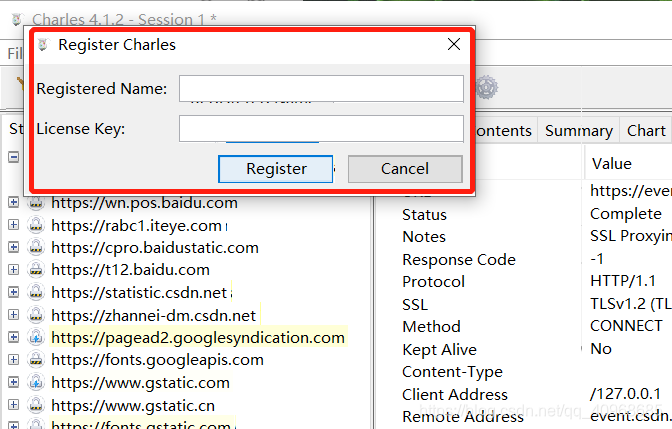Click the Value column header
Viewport: 672px width, 429px height.
point(612,164)
